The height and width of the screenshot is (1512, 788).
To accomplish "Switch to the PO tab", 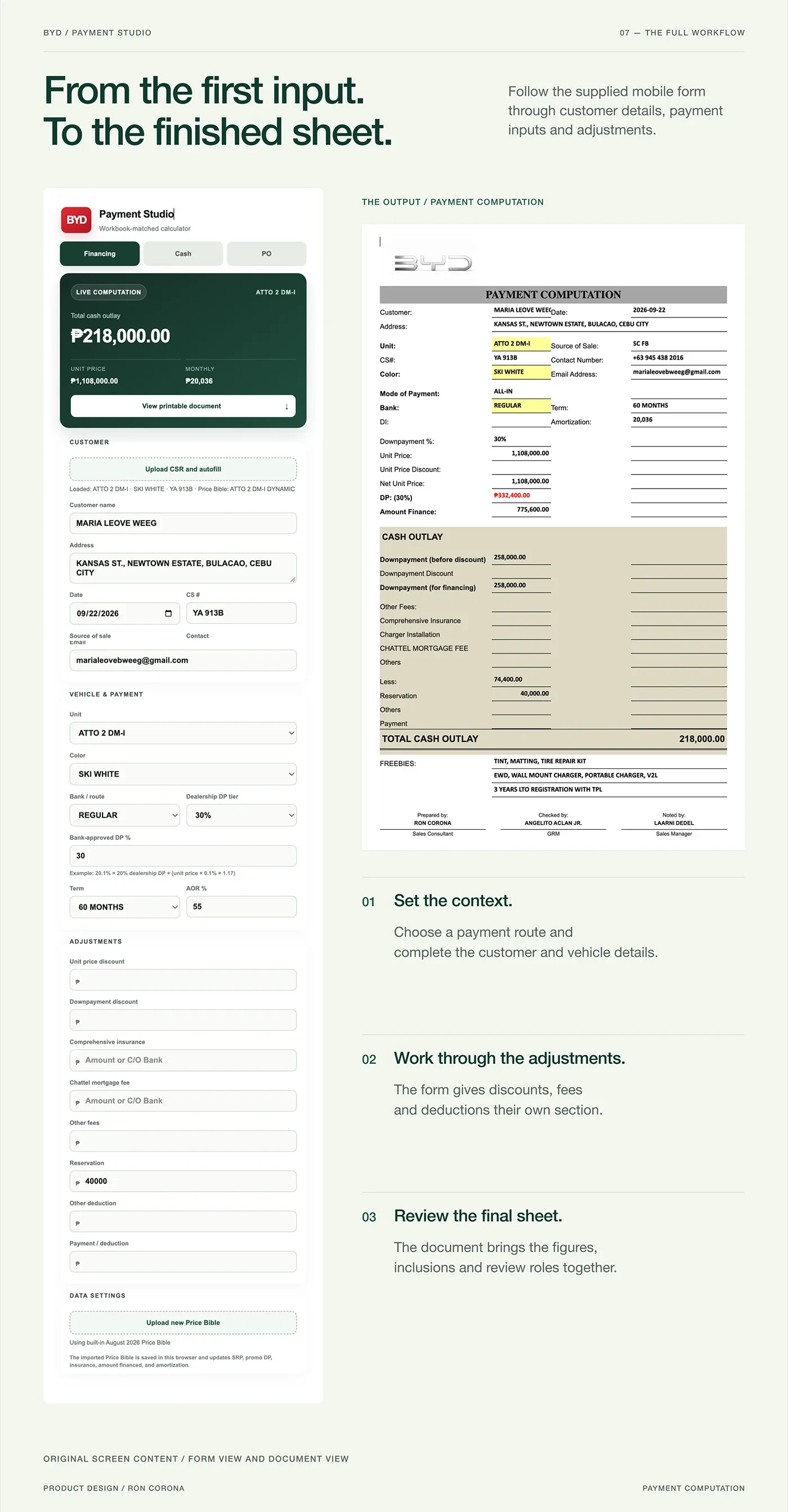I will (x=266, y=253).
